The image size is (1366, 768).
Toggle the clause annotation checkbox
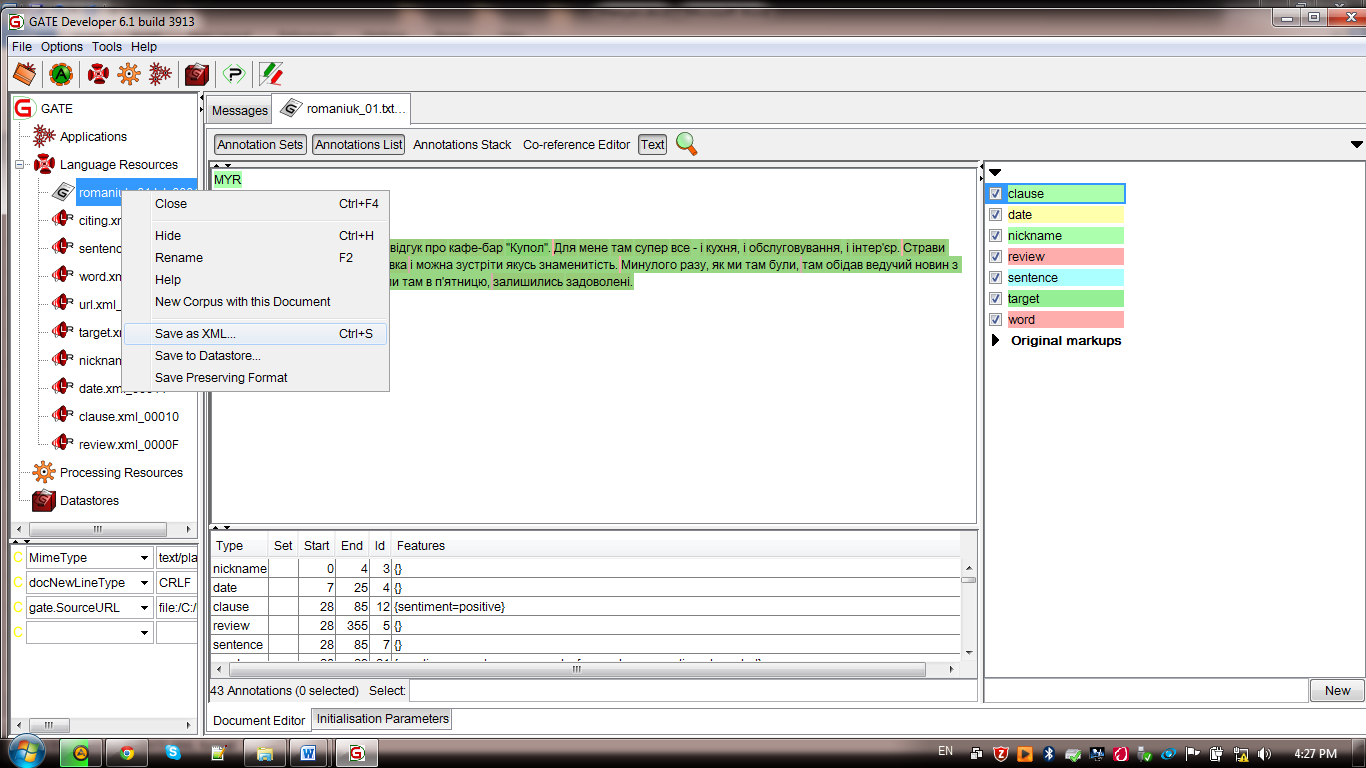[x=995, y=194]
